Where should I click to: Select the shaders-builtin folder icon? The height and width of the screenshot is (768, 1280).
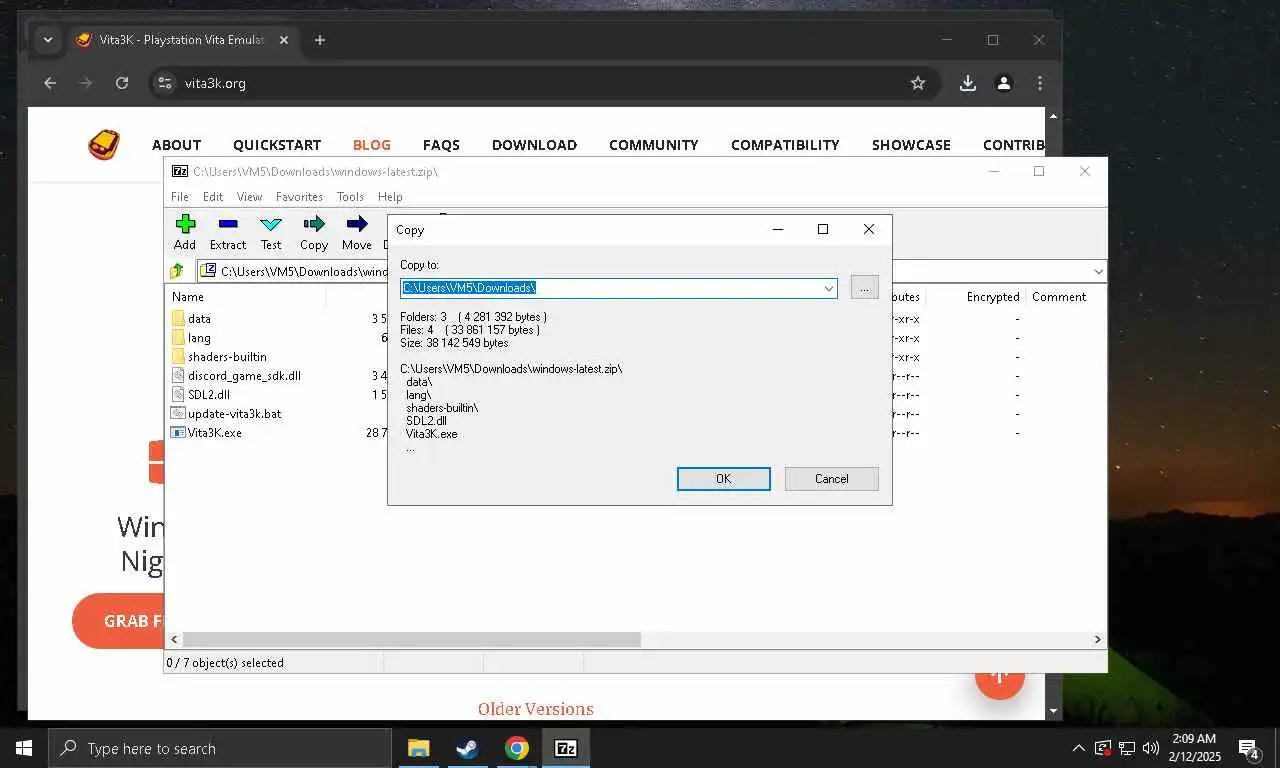(x=178, y=356)
